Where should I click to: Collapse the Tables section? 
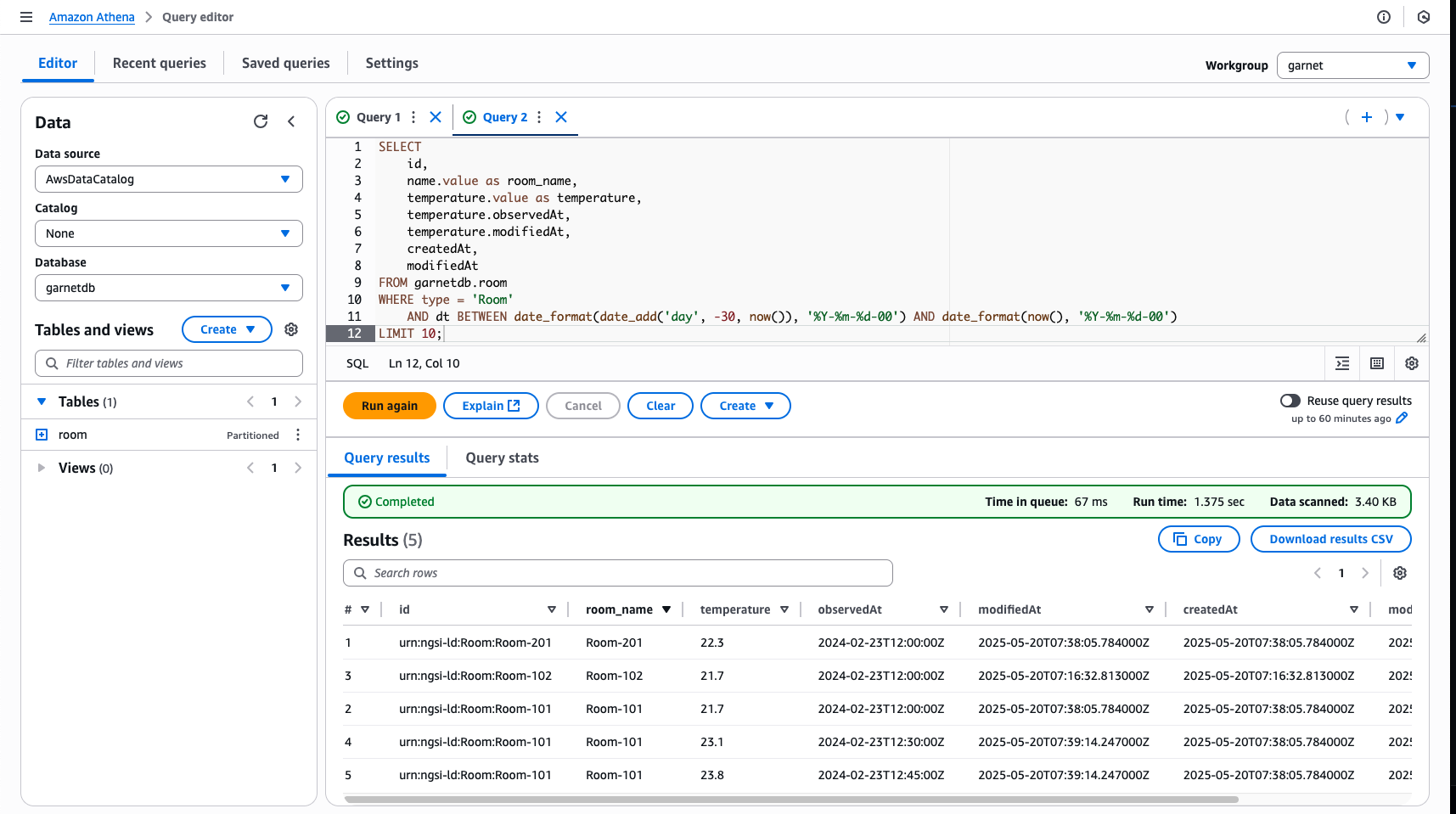(x=42, y=401)
